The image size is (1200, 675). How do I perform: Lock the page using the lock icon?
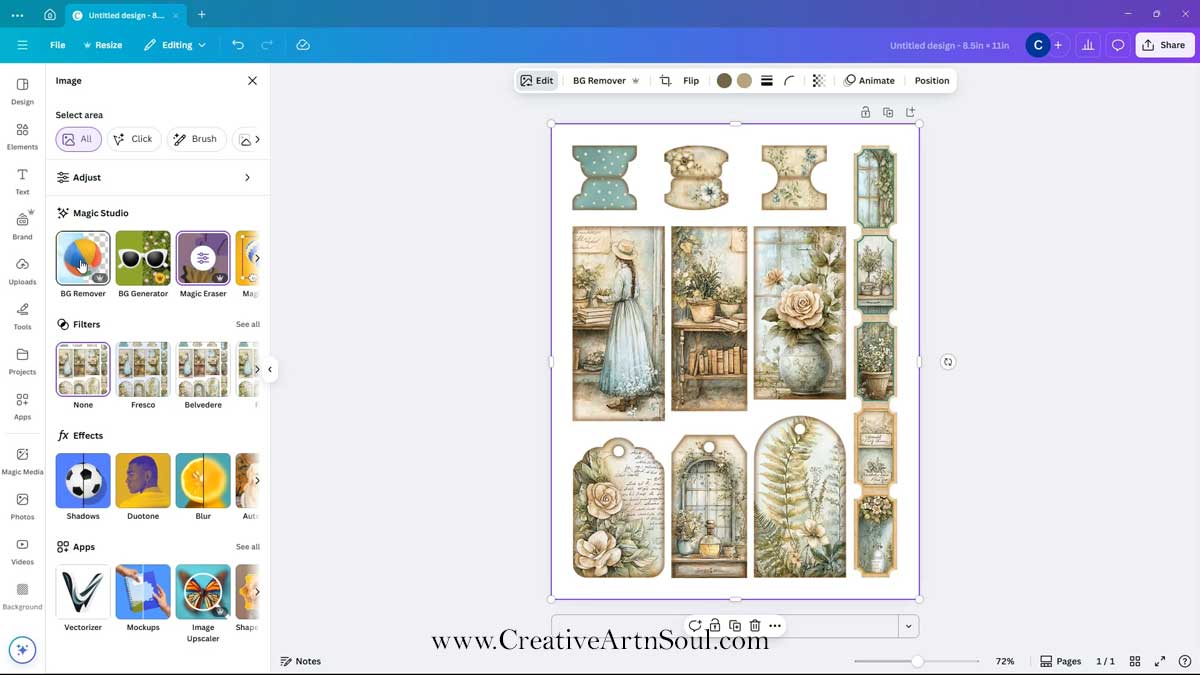point(866,112)
